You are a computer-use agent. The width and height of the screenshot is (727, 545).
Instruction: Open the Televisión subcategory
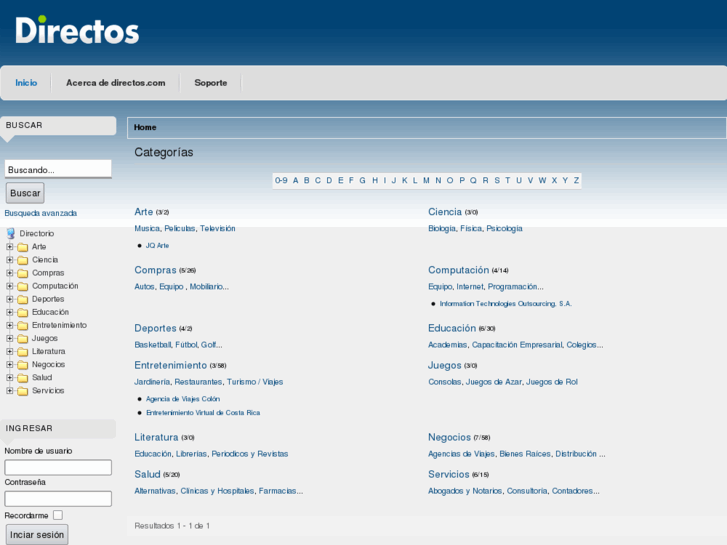click(x=217, y=228)
